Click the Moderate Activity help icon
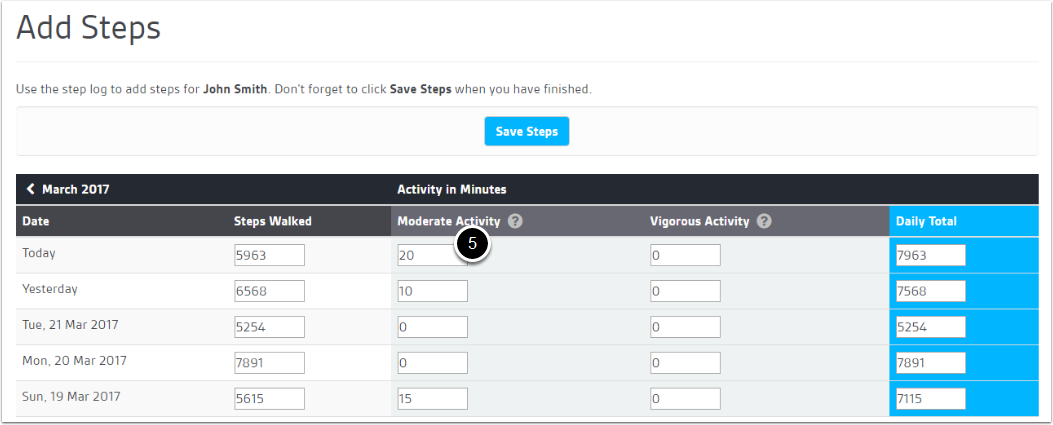The image size is (1053, 425). pos(515,221)
